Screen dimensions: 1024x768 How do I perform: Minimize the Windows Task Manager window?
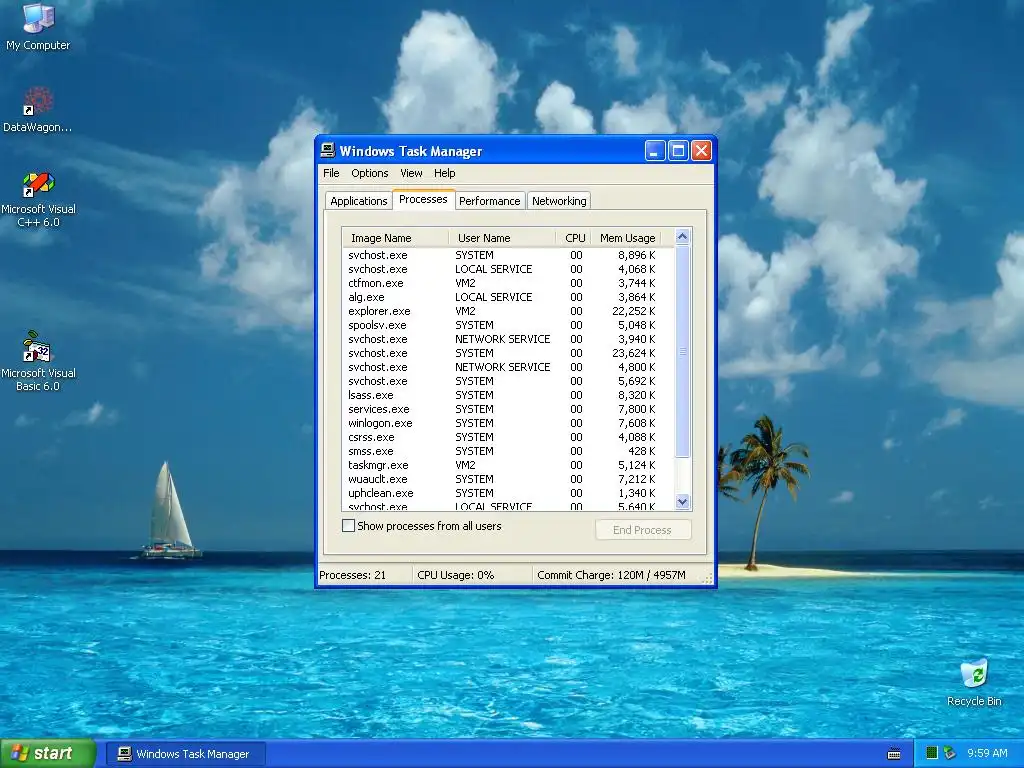click(x=655, y=151)
